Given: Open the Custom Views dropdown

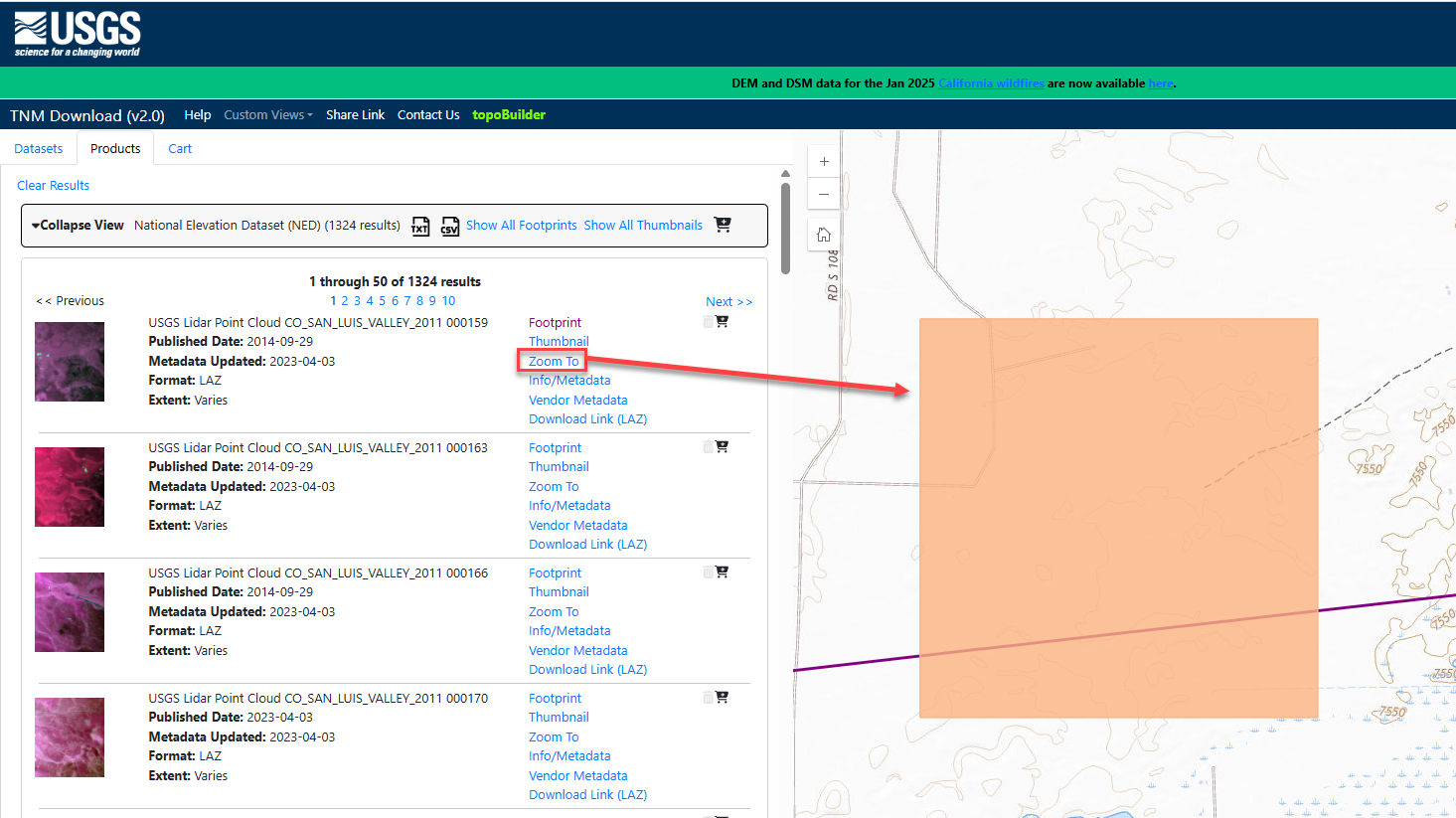Looking at the screenshot, I should click(267, 115).
